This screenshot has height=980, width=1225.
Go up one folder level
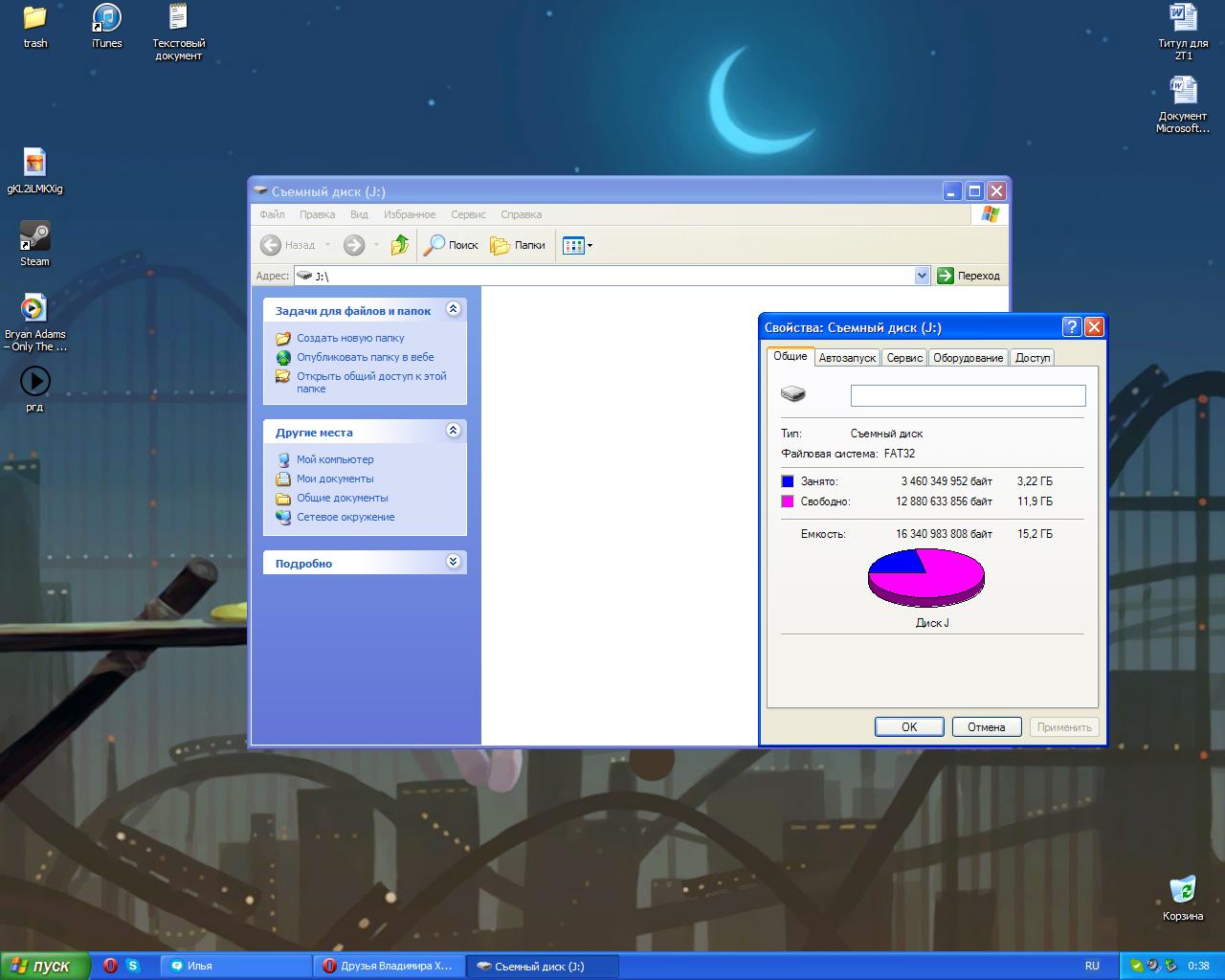[x=400, y=245]
